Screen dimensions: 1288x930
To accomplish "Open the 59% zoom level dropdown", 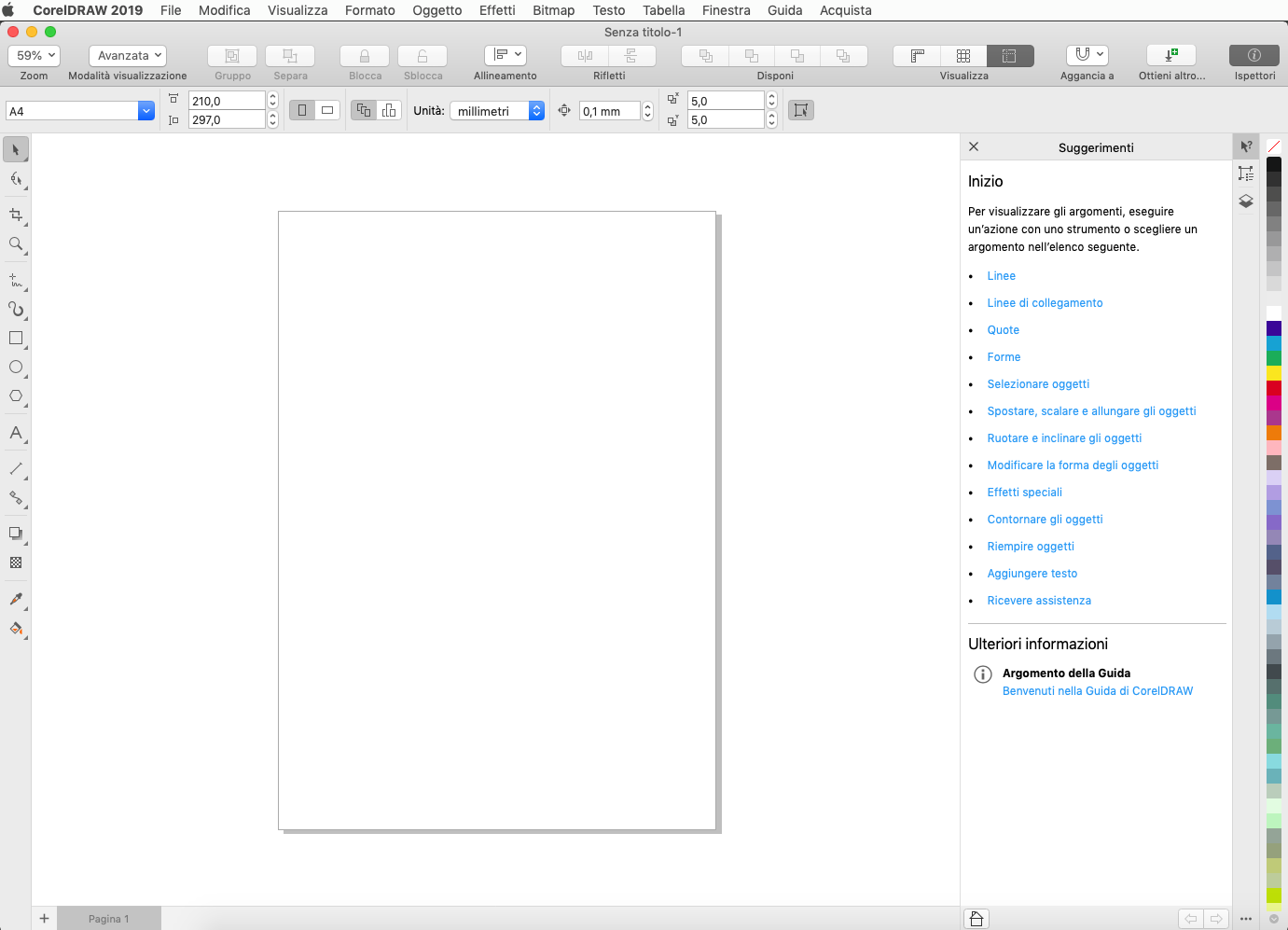I will (x=35, y=56).
